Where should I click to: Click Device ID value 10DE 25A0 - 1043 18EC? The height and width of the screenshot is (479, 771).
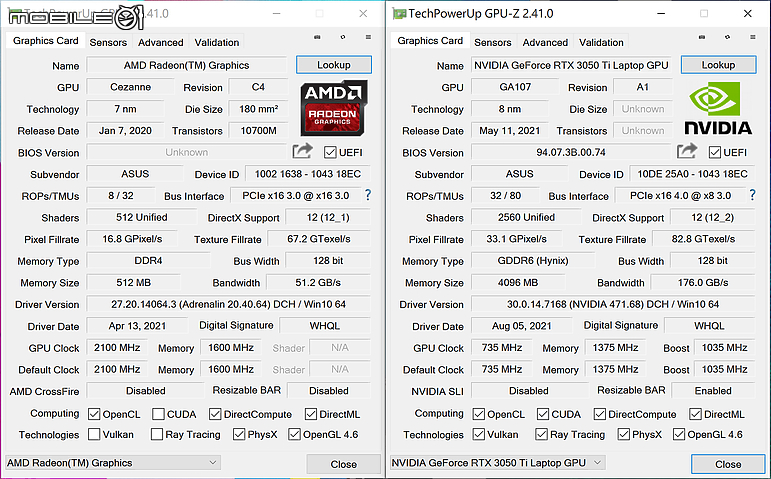click(x=692, y=174)
